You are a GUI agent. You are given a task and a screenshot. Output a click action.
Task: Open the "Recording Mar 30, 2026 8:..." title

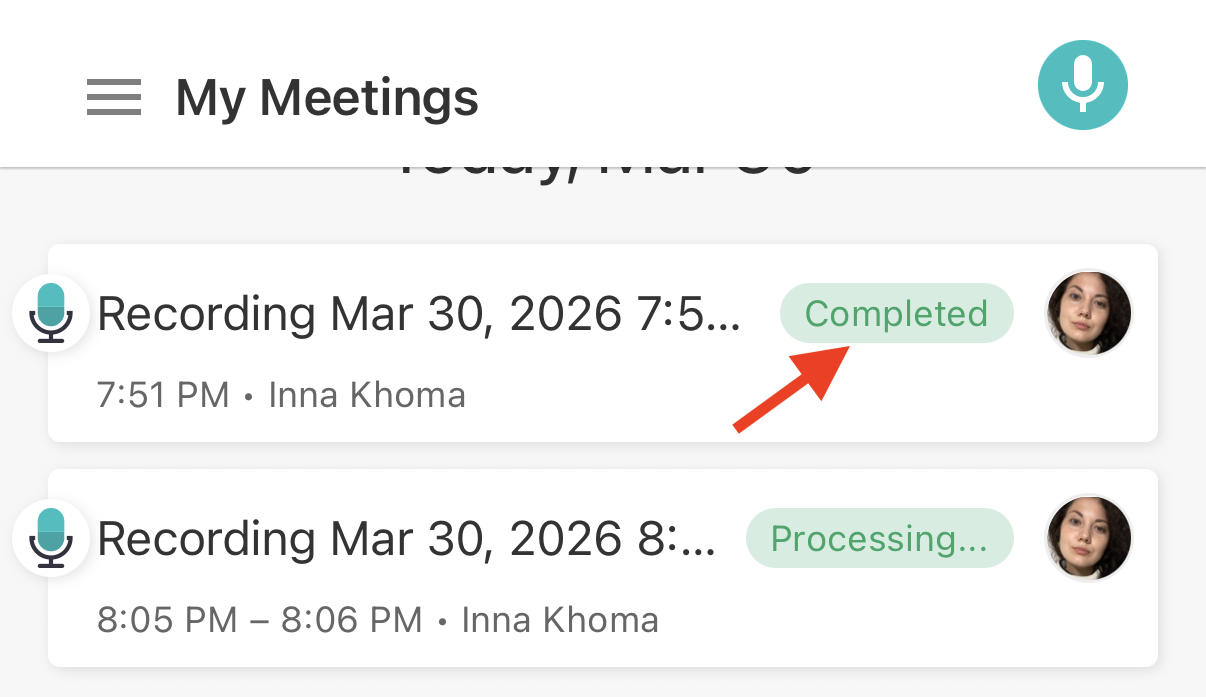(407, 540)
